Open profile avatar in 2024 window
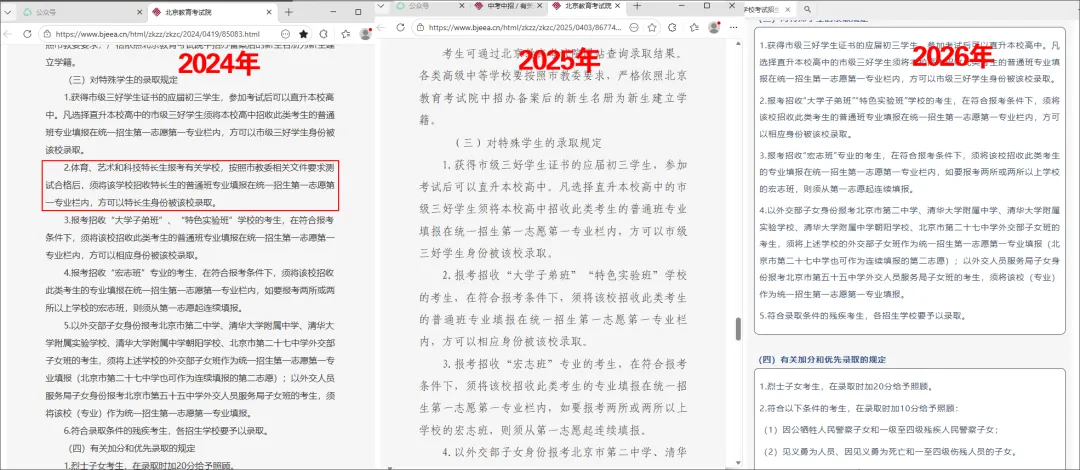The height and width of the screenshot is (470, 1080). click(365, 34)
